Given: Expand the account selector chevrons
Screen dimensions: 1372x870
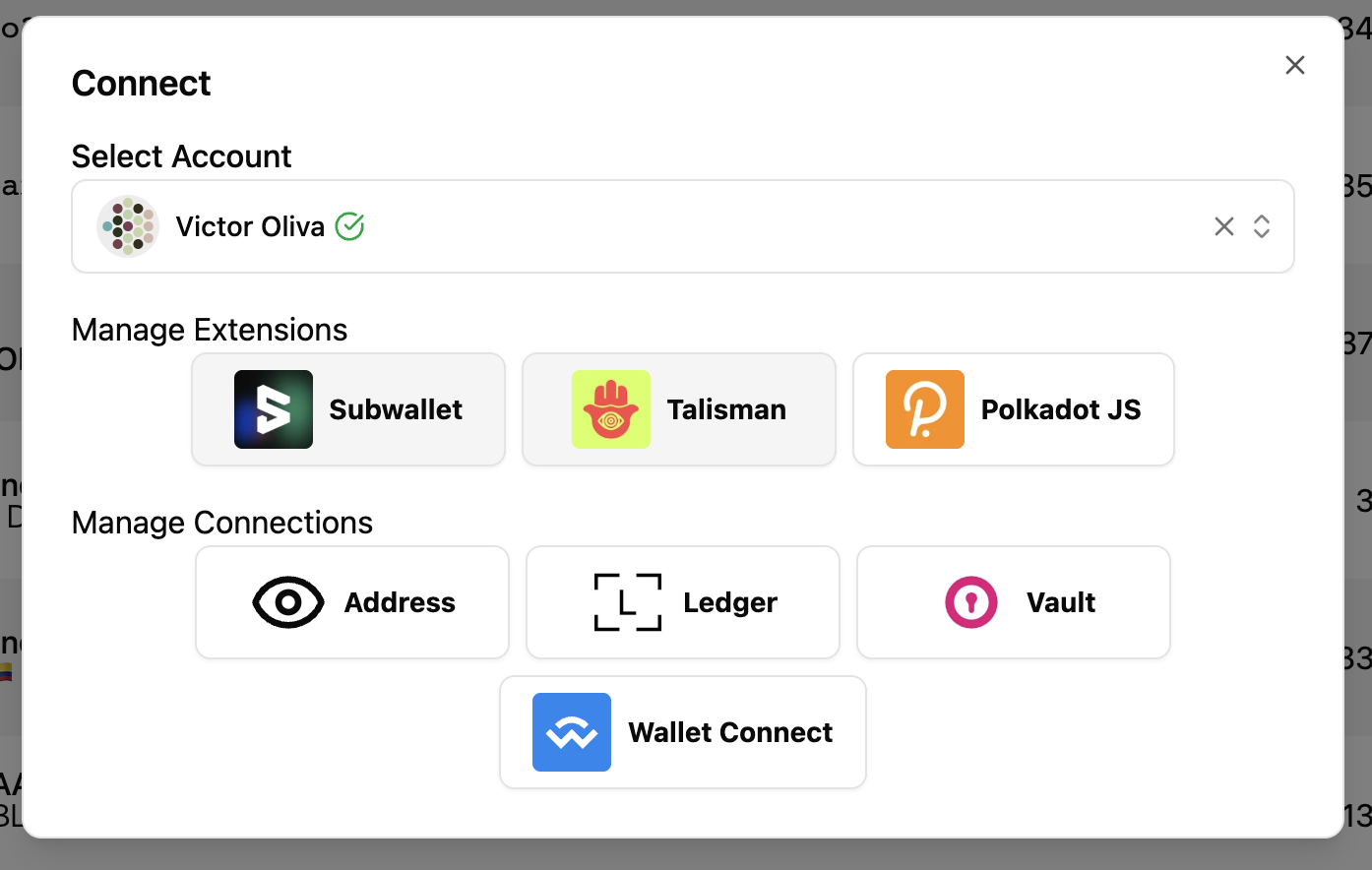Looking at the screenshot, I should click(1262, 226).
